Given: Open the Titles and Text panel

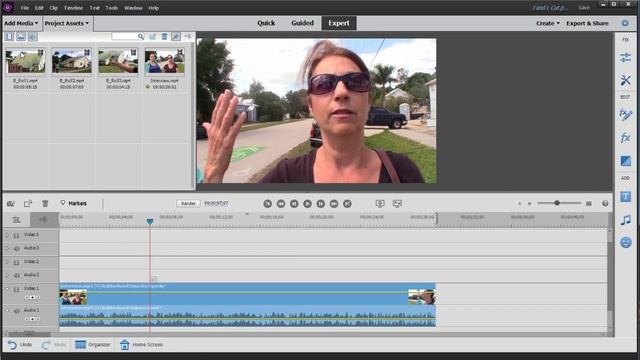Looking at the screenshot, I should [625, 197].
